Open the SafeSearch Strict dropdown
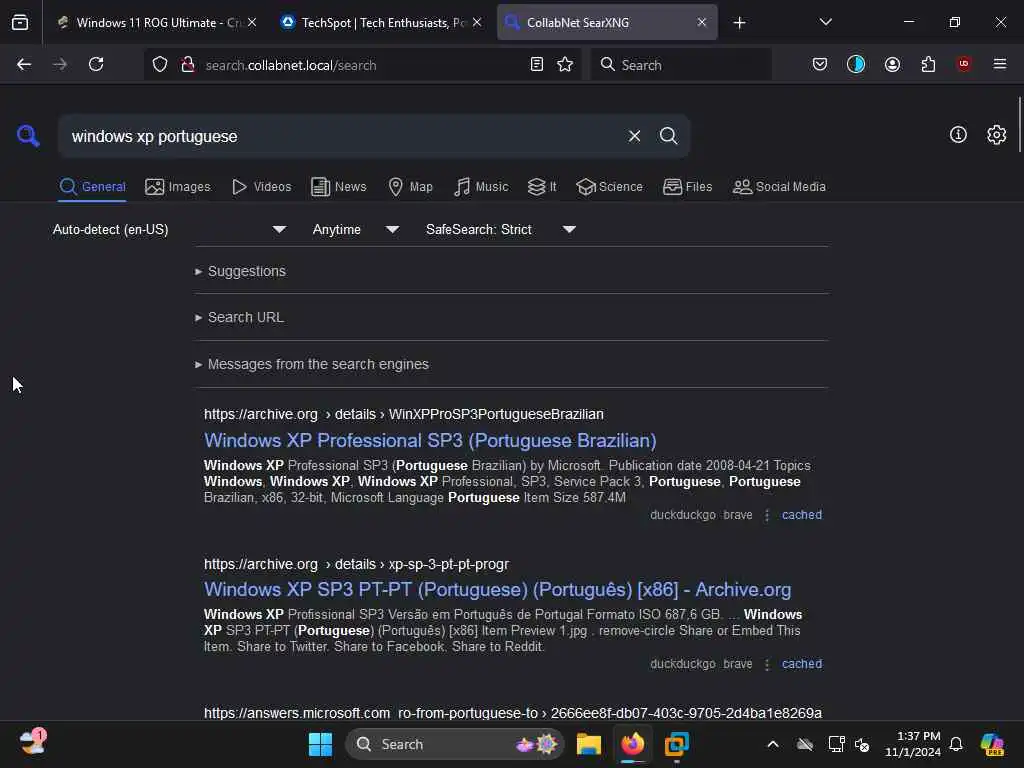The image size is (1024, 768). coord(500,229)
